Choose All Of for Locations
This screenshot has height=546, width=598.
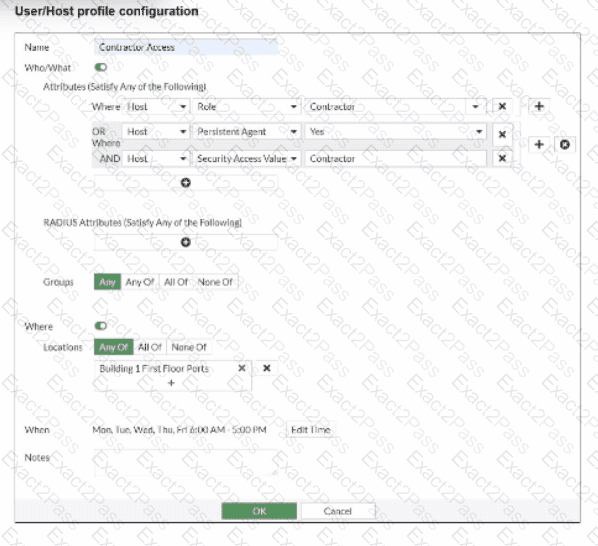(150, 347)
